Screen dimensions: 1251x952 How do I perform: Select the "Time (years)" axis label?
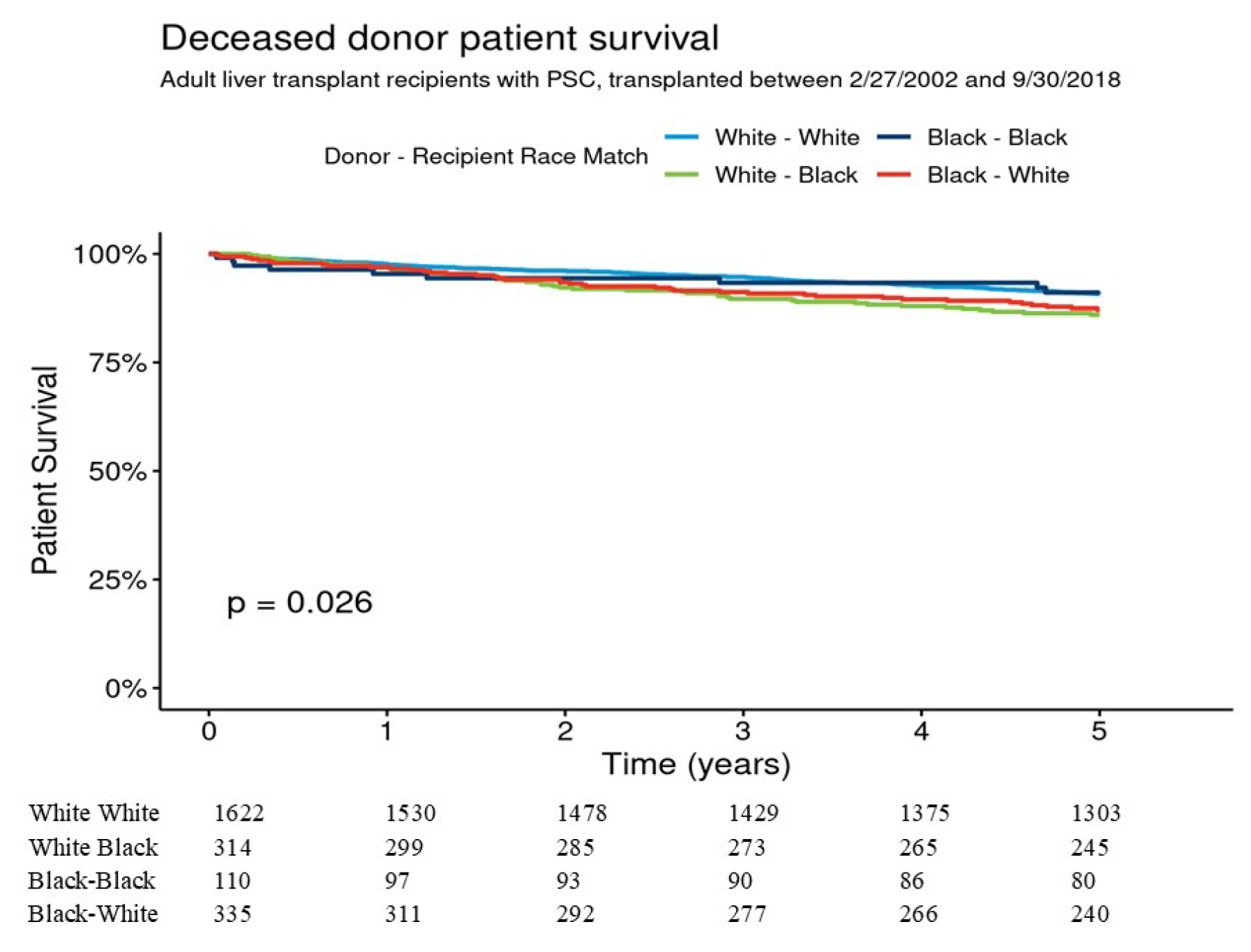coord(696,764)
